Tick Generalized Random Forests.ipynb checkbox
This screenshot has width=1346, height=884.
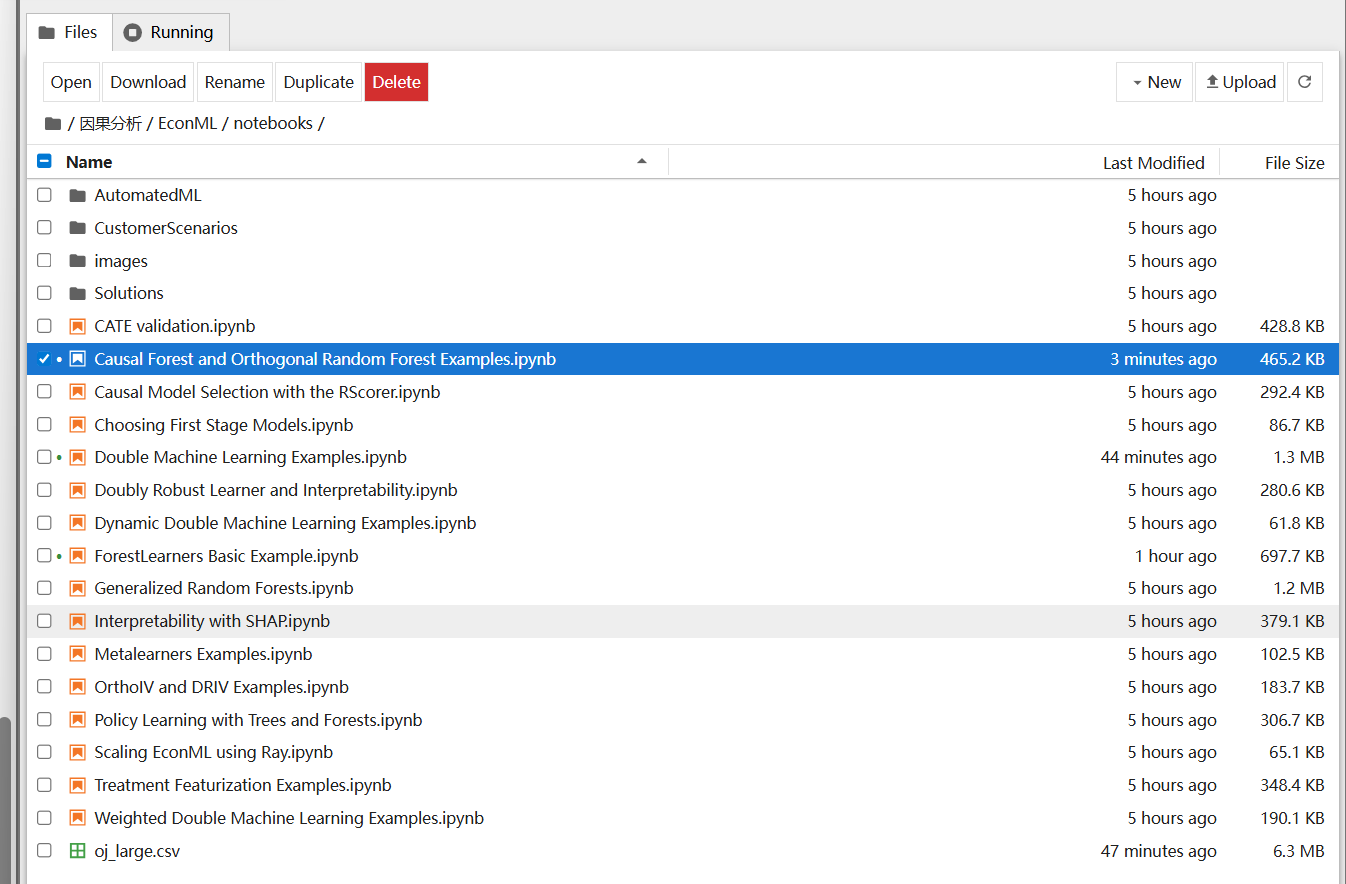pos(44,588)
